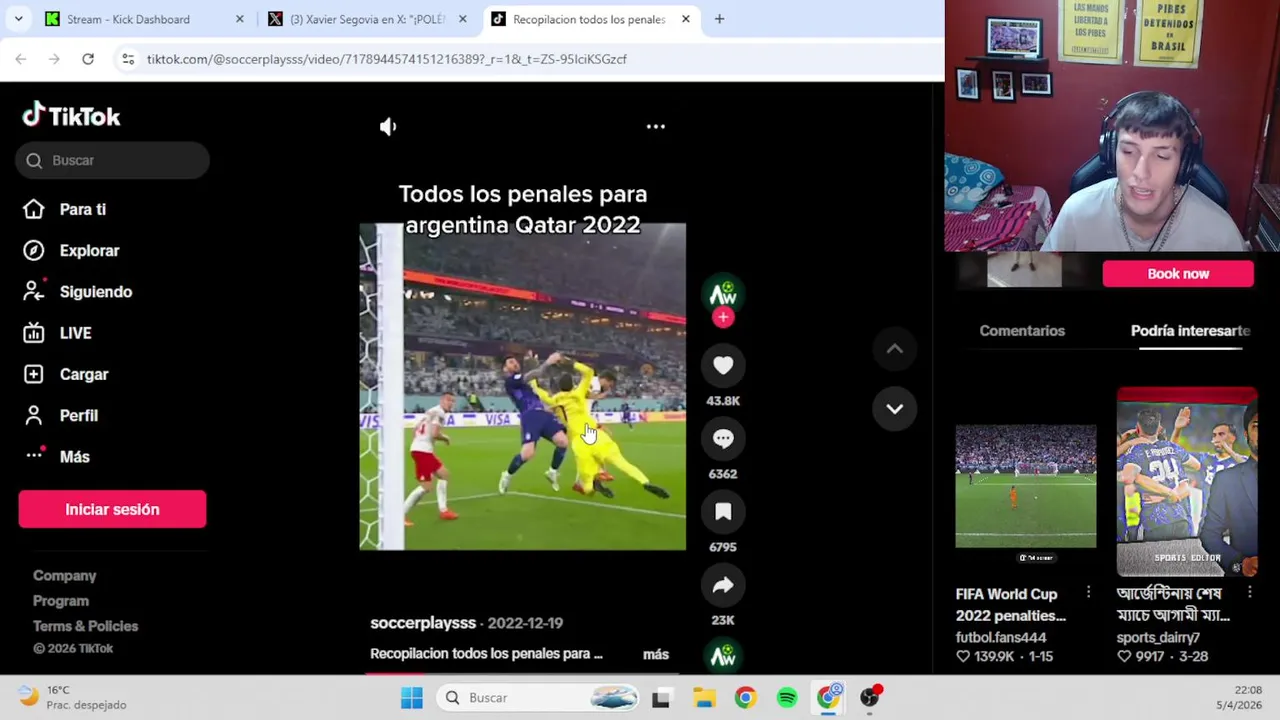
Task: Click the main video player
Action: [523, 387]
